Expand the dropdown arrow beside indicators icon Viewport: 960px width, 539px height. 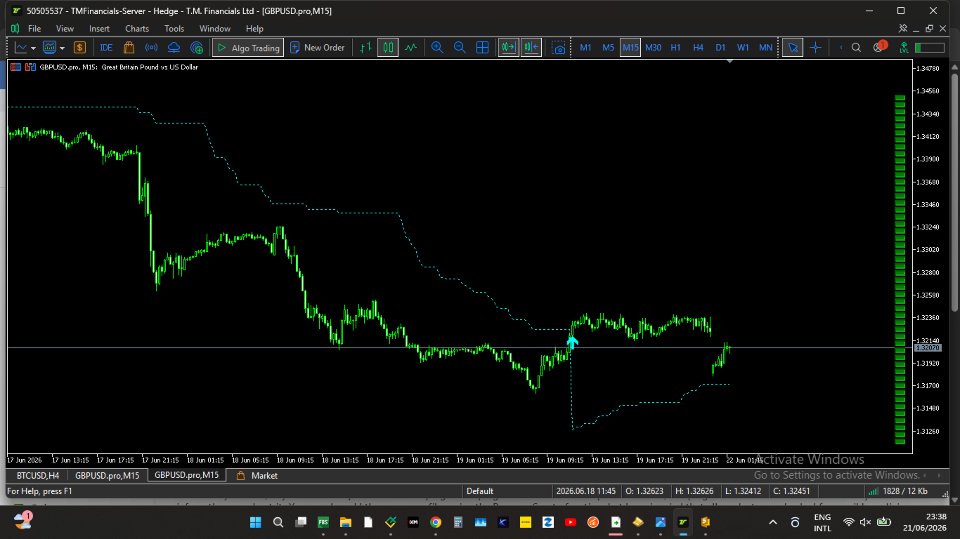(62, 48)
